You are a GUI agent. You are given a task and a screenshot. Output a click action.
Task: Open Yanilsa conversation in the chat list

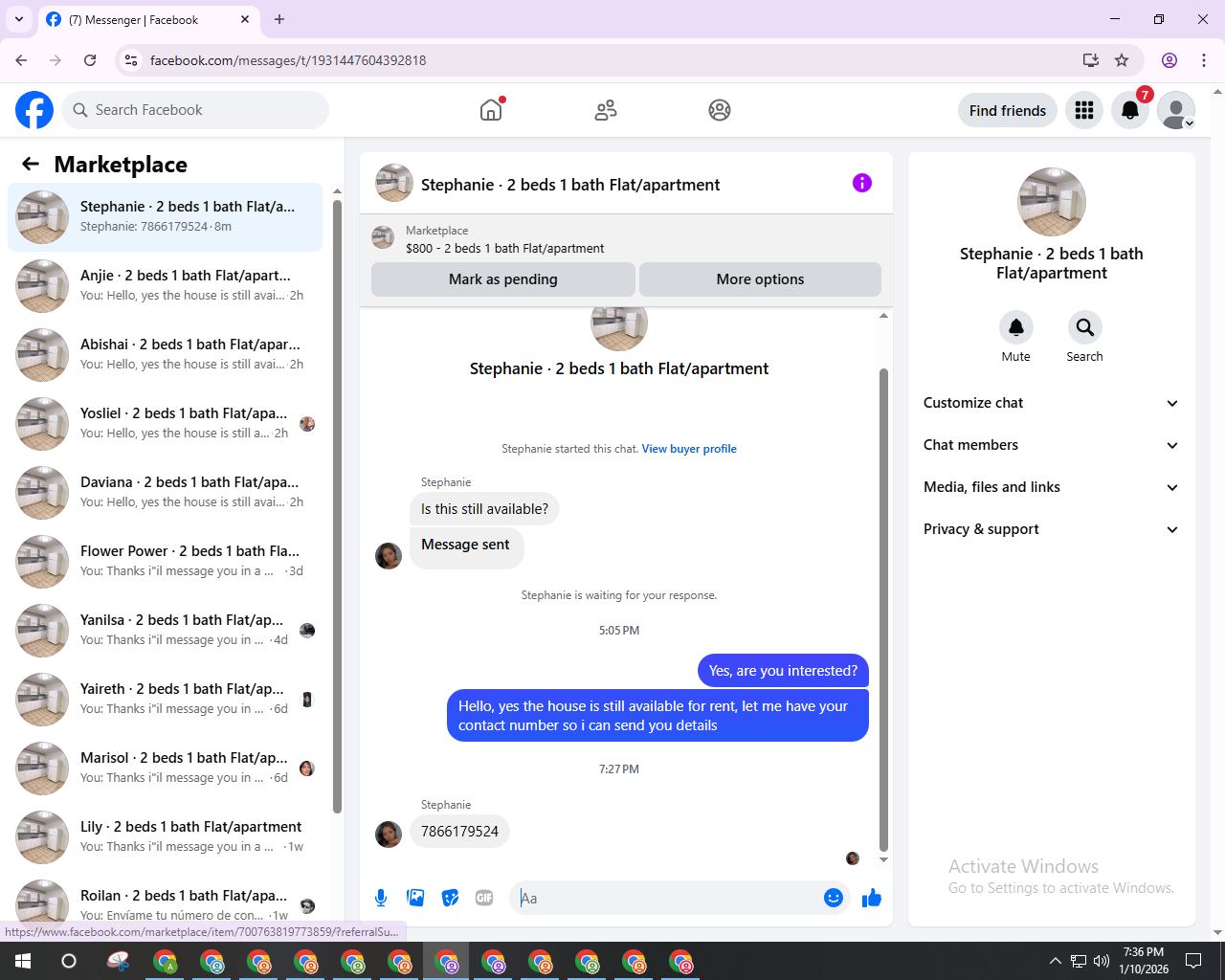[x=165, y=631]
